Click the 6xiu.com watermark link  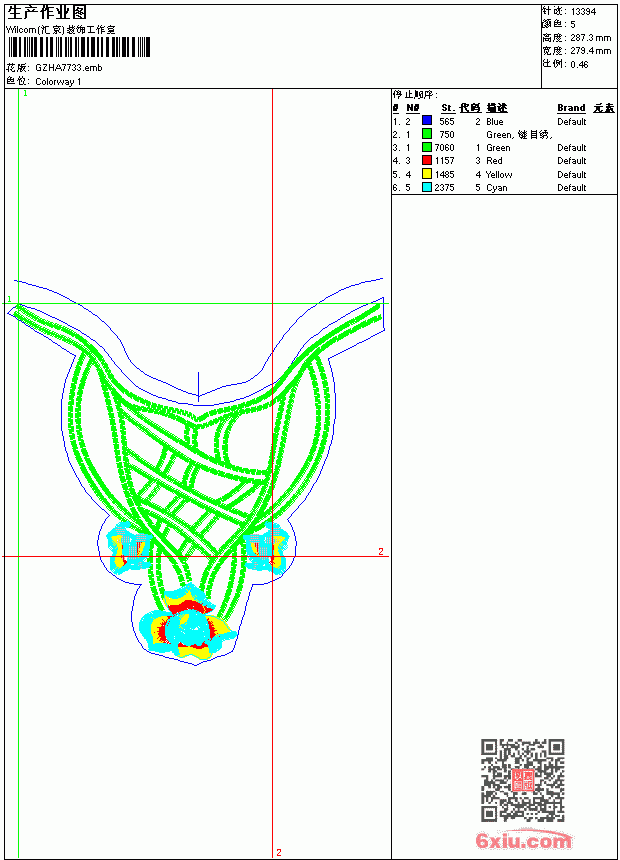coord(523,840)
